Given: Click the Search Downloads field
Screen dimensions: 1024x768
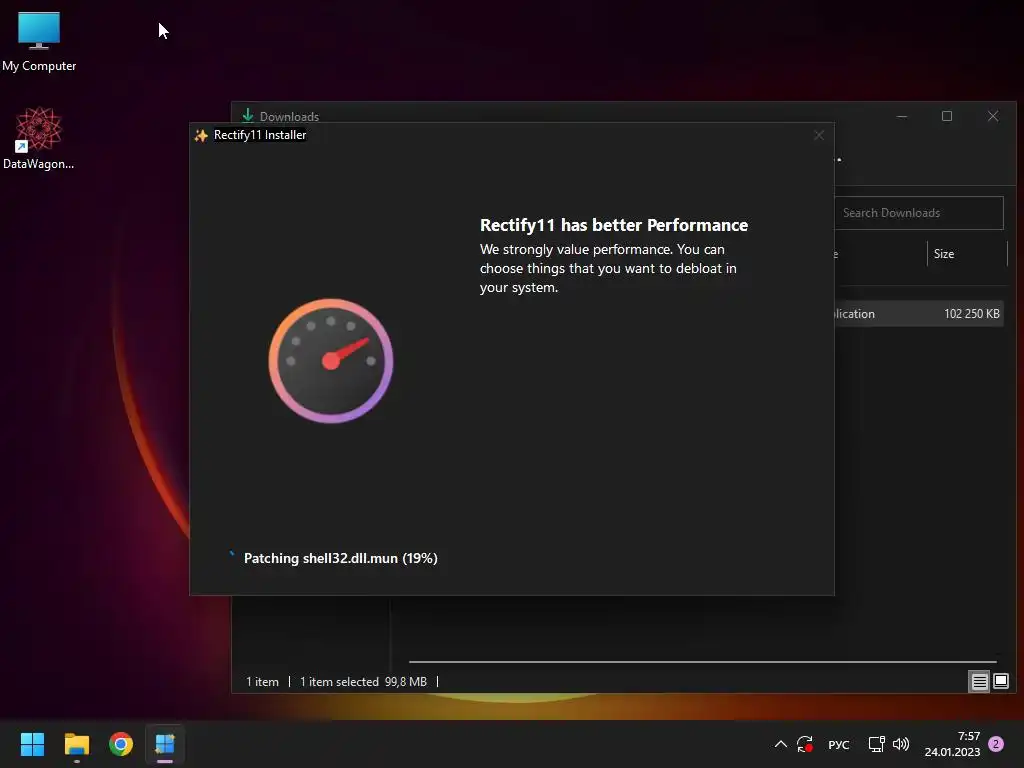Looking at the screenshot, I should pos(919,213).
